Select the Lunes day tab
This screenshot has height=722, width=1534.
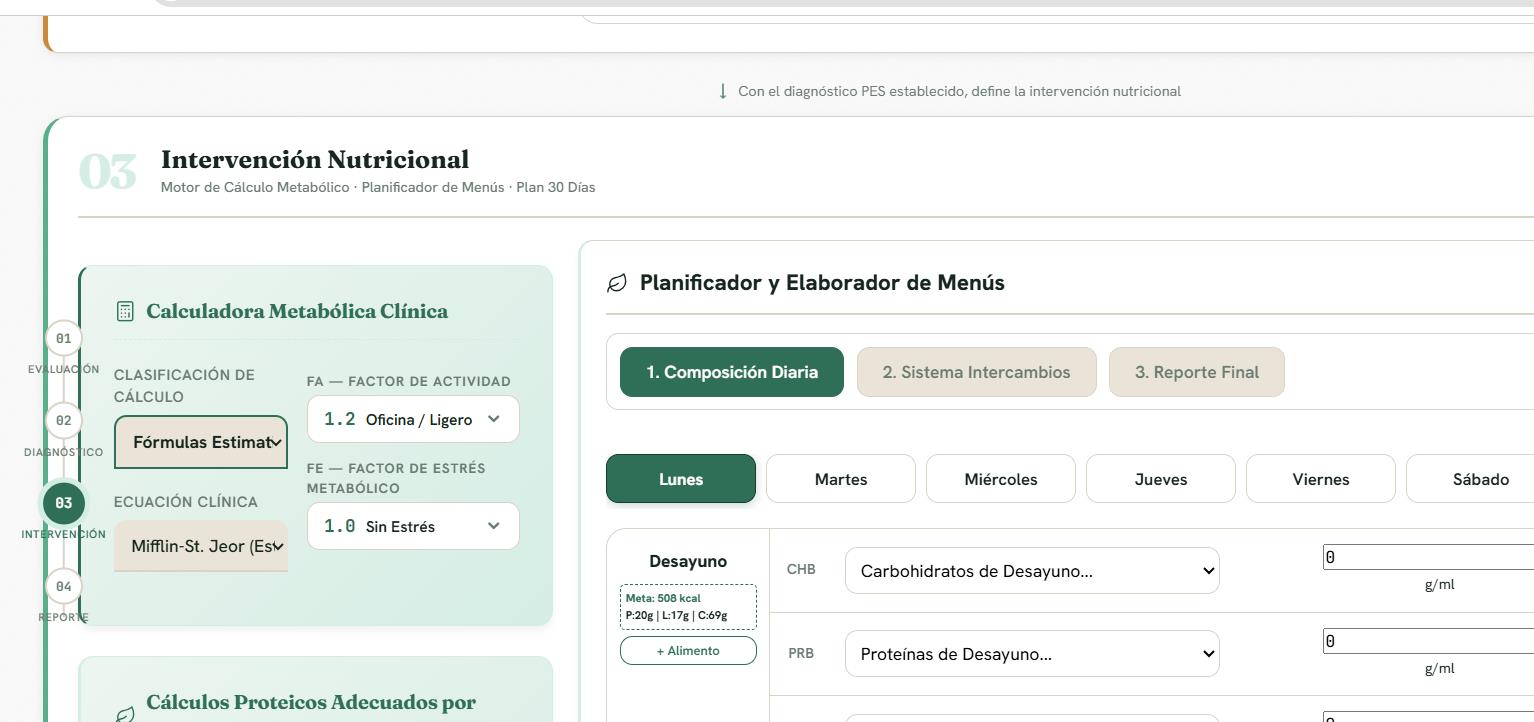click(681, 479)
